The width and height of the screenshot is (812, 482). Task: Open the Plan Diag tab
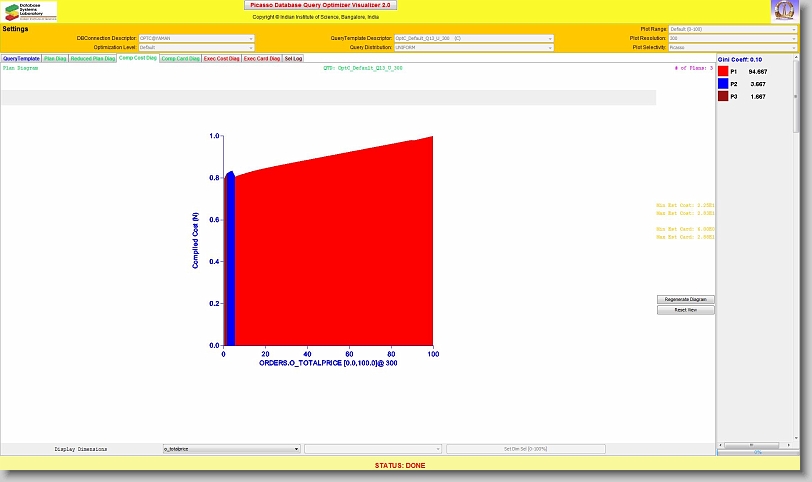point(55,59)
